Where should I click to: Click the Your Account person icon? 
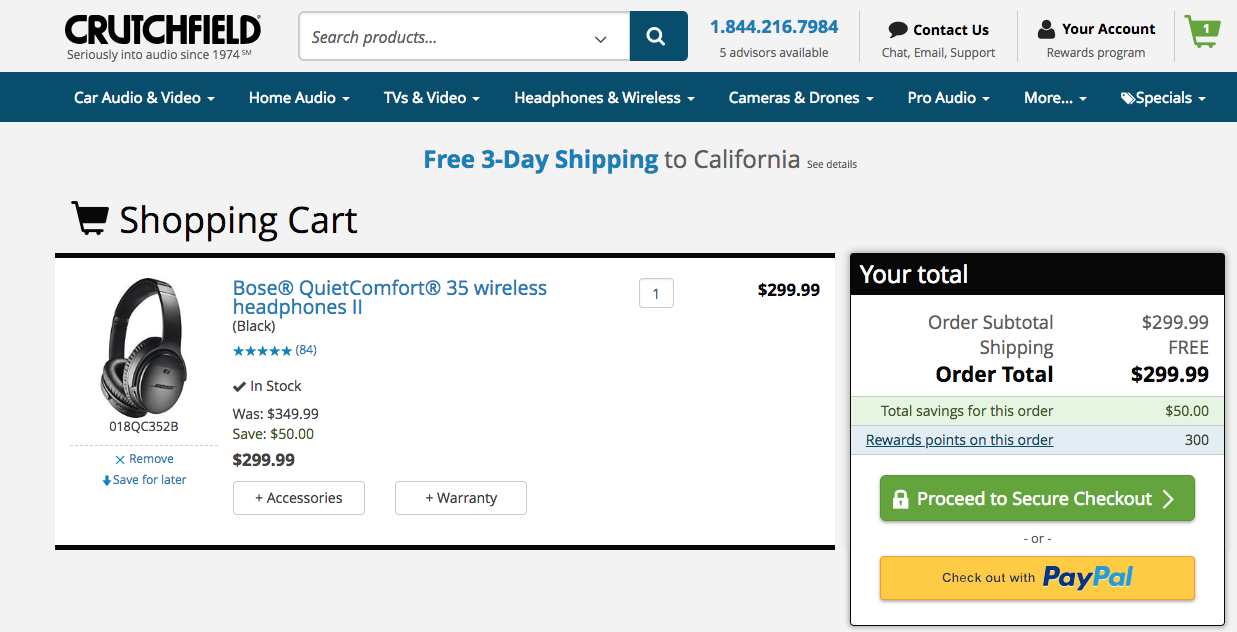(x=1046, y=29)
